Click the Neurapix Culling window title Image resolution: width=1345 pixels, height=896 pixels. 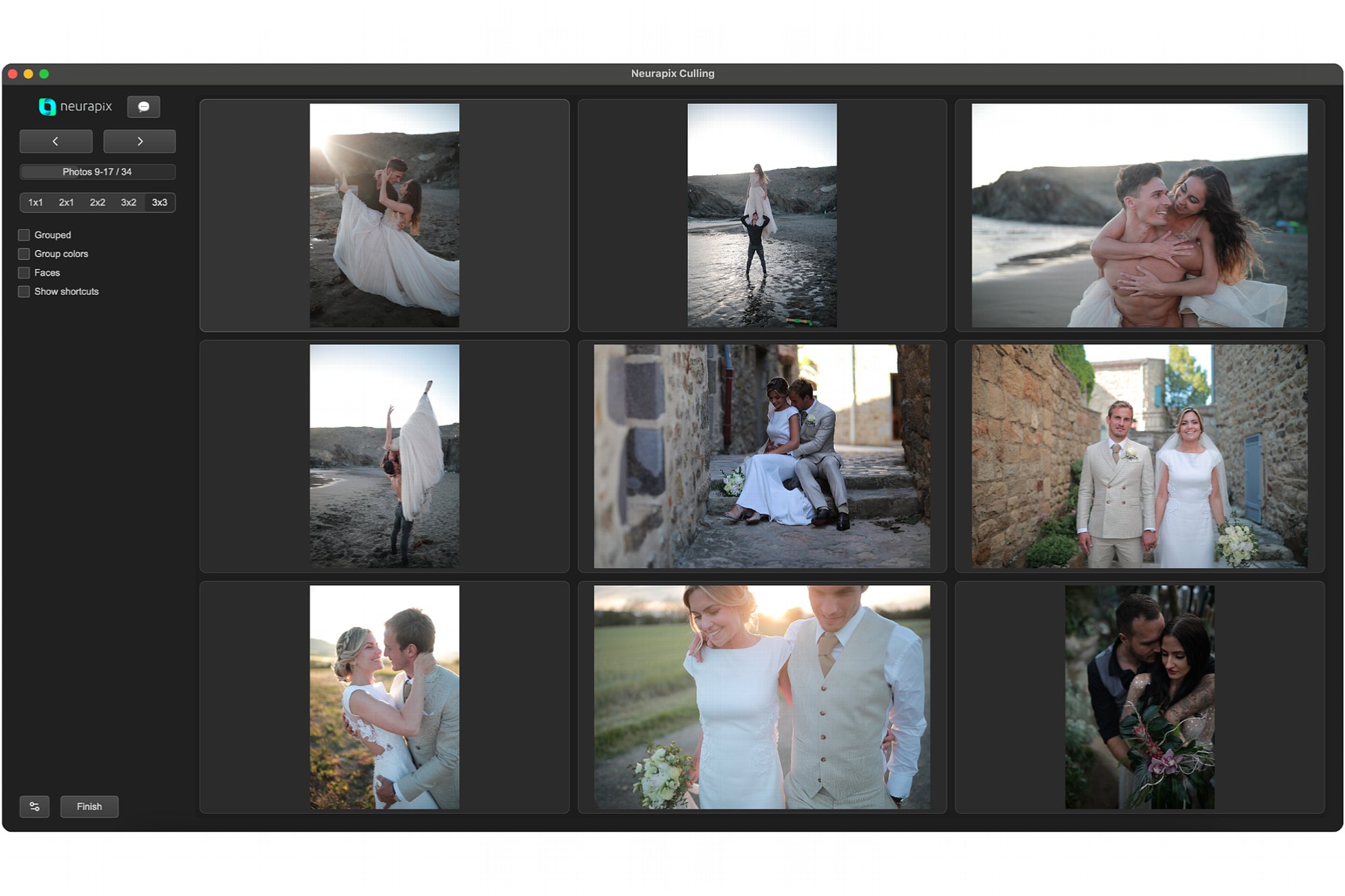(x=672, y=73)
